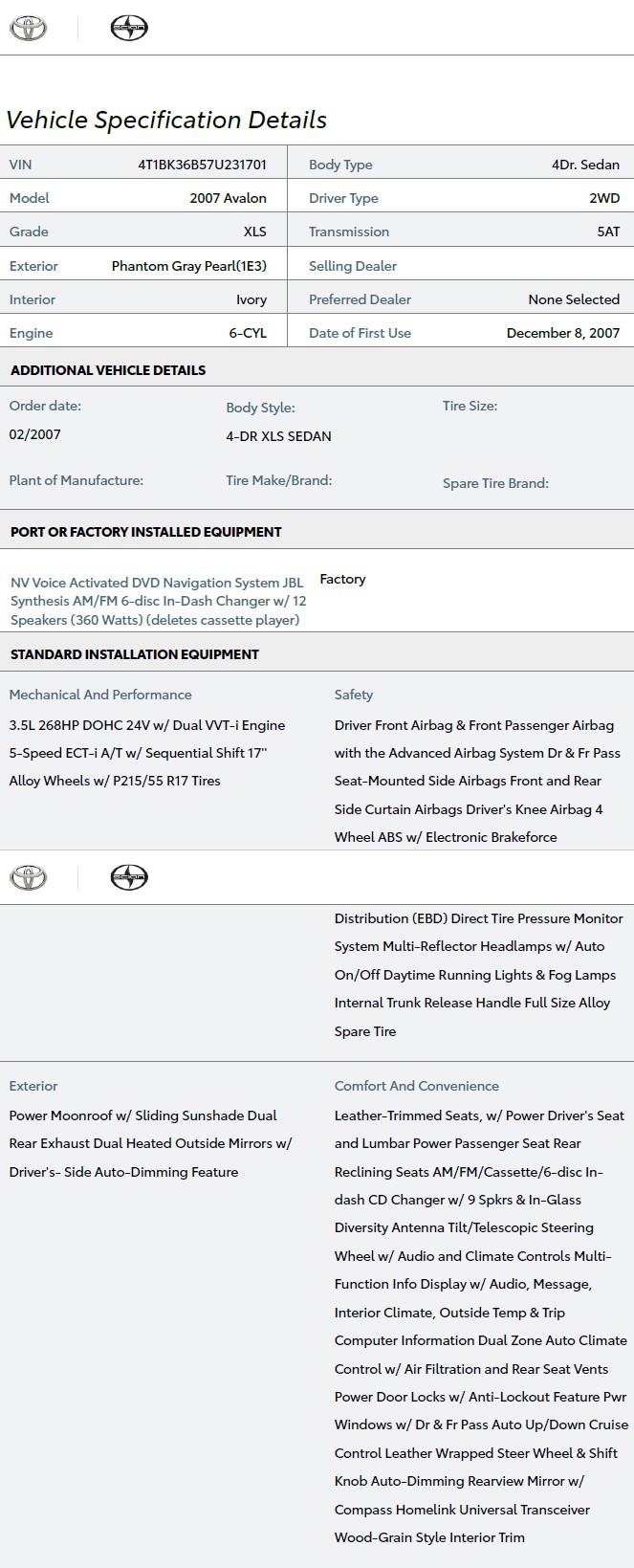The width and height of the screenshot is (634, 1568).
Task: Click the 'Exterior' subheading on second page
Action: (33, 1086)
